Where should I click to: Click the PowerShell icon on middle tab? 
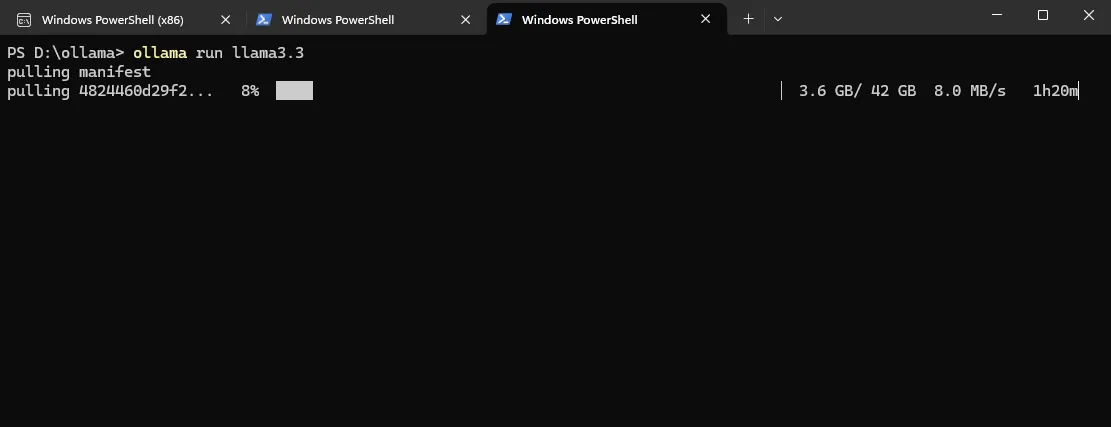pos(264,20)
